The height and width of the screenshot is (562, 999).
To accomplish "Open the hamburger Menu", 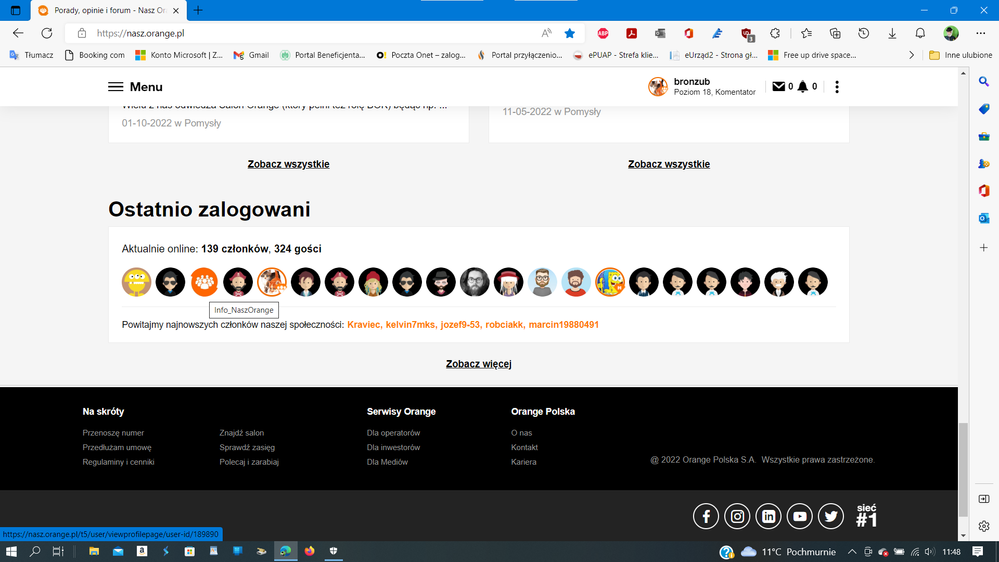I will [x=135, y=87].
